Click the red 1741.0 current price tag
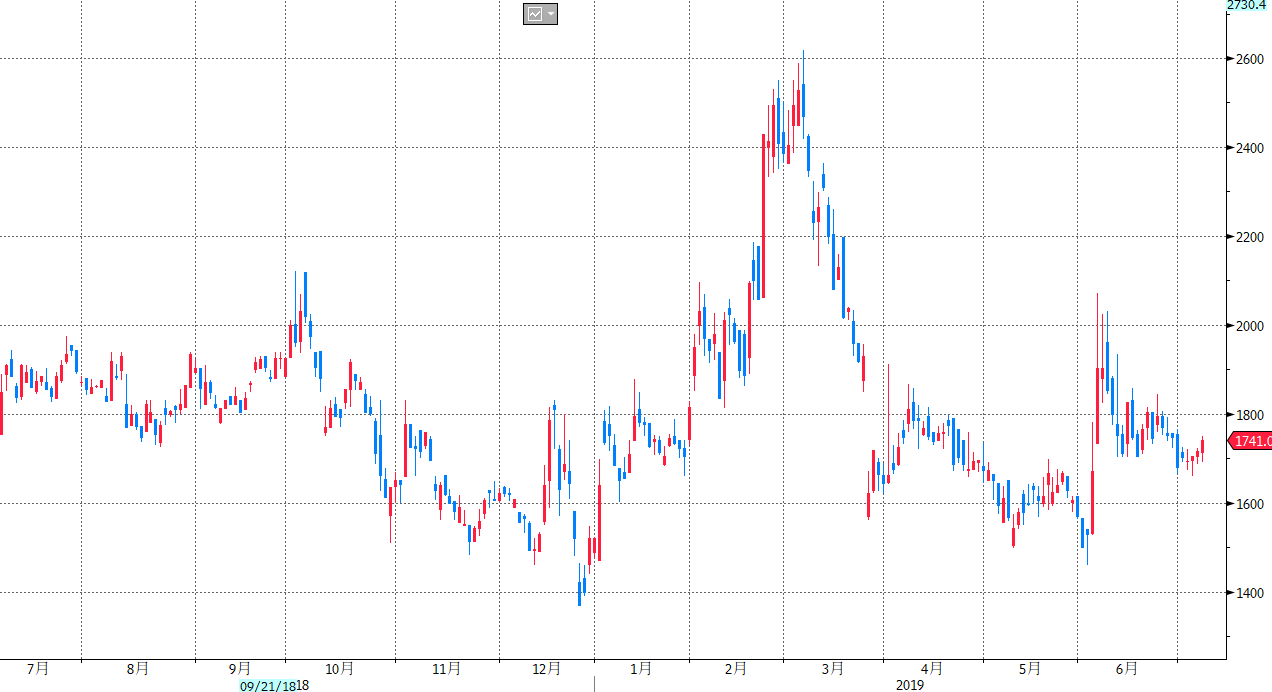1272x692 pixels. [x=1251, y=441]
